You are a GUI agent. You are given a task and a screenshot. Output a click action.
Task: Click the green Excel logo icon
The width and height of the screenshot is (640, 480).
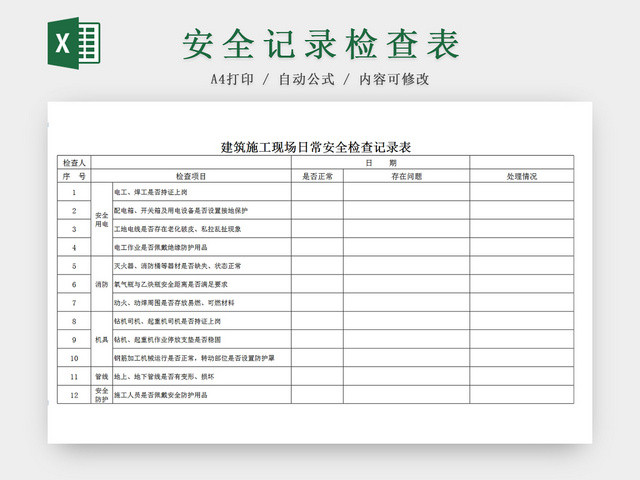pyautogui.click(x=74, y=43)
